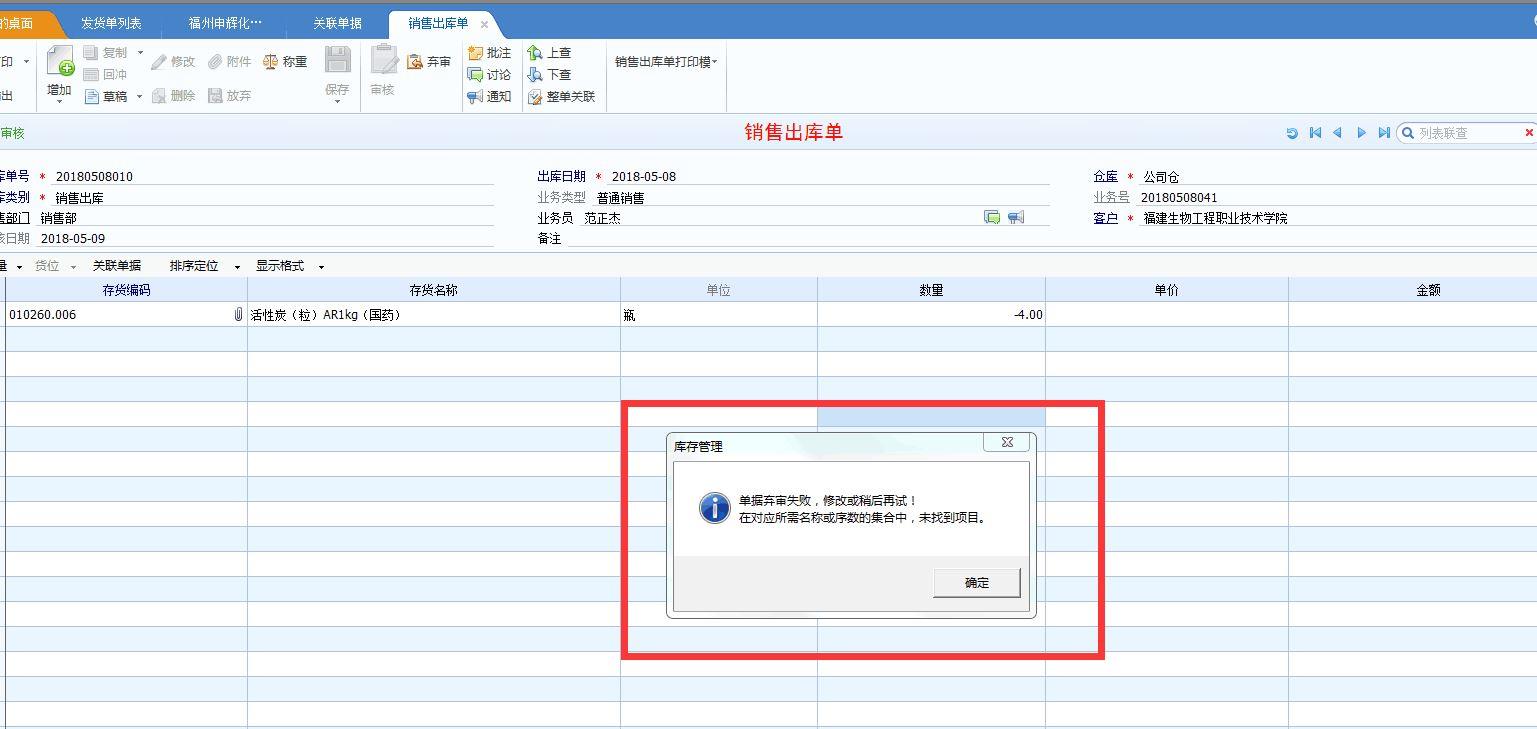1537x729 pixels.
Task: Click the 存货编码 column header
Action: (126, 290)
